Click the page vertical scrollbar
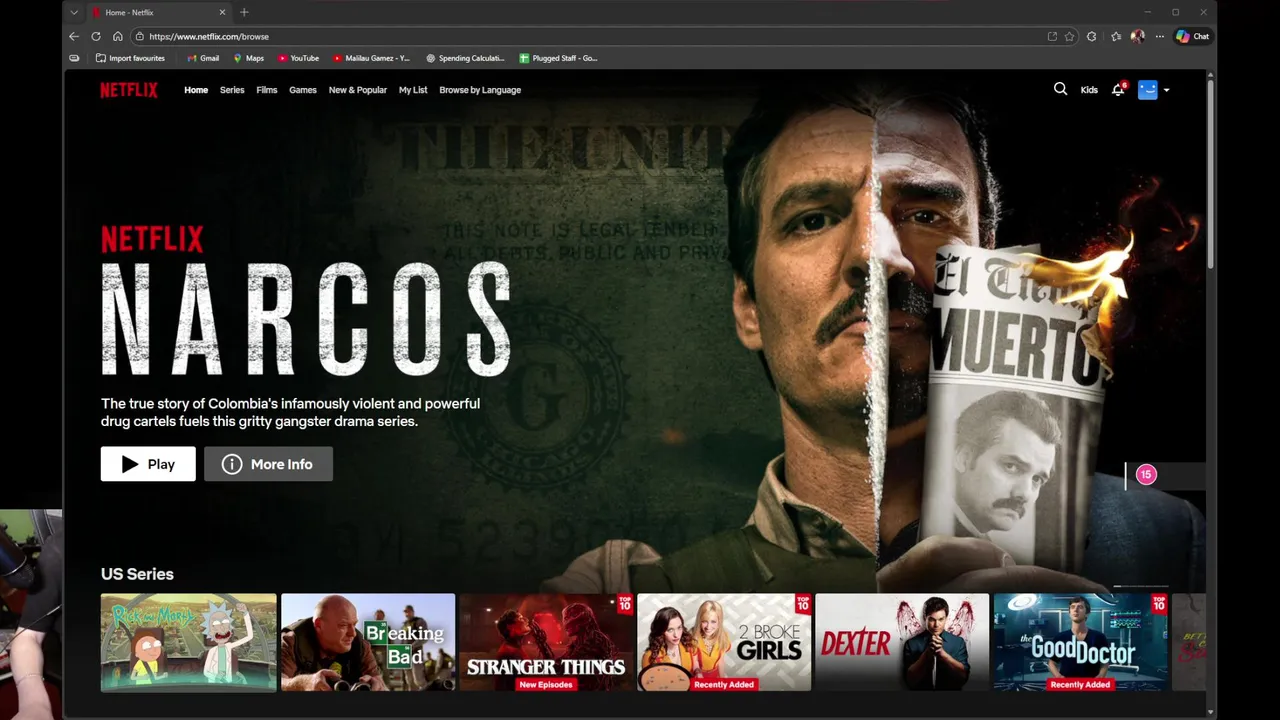This screenshot has width=1280, height=720. coord(1211,175)
